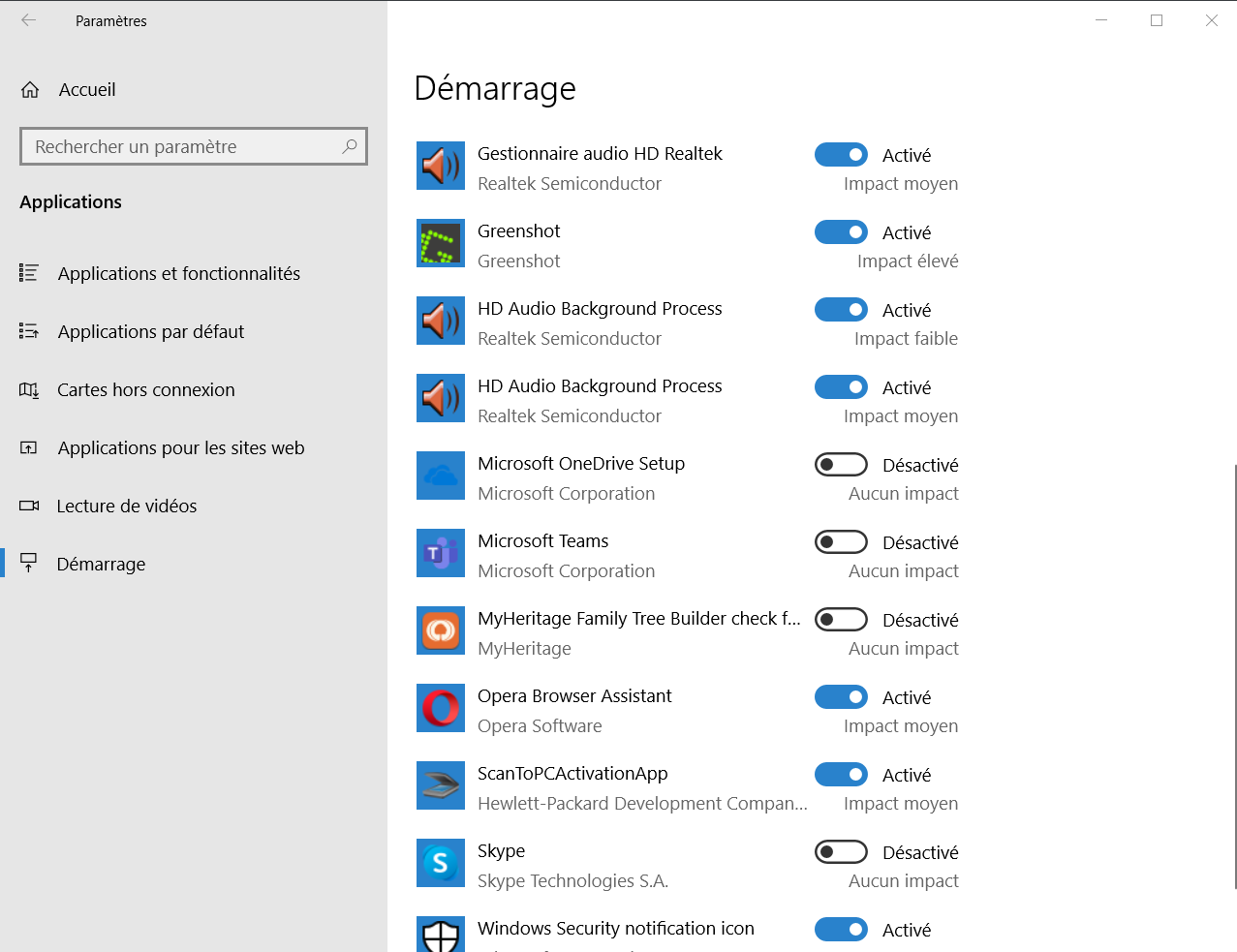Screen dimensions: 1237x952
Task: Toggle the Impact moyen HD Audio Background Process switch
Action: tap(841, 387)
